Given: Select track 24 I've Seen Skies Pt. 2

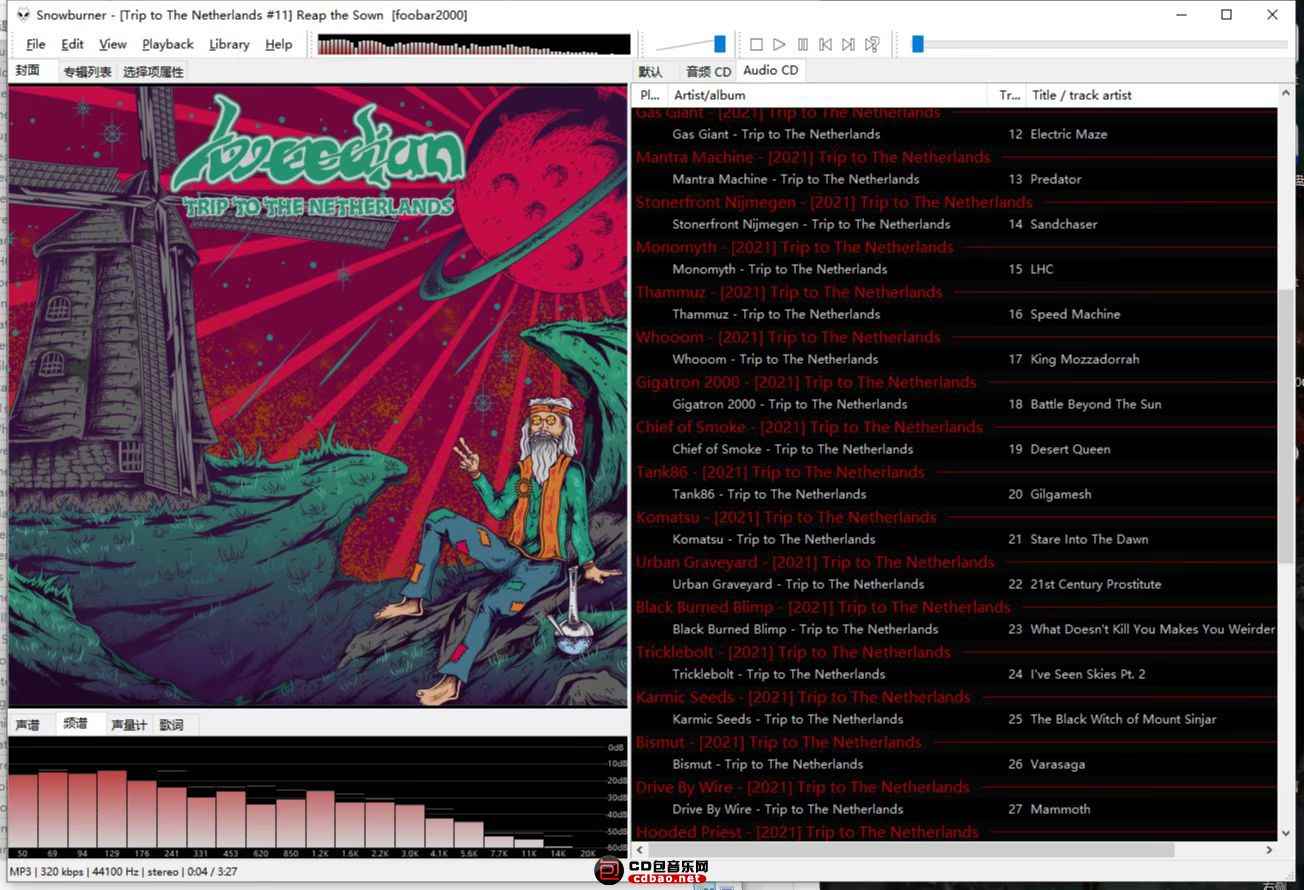Looking at the screenshot, I should click(955, 674).
